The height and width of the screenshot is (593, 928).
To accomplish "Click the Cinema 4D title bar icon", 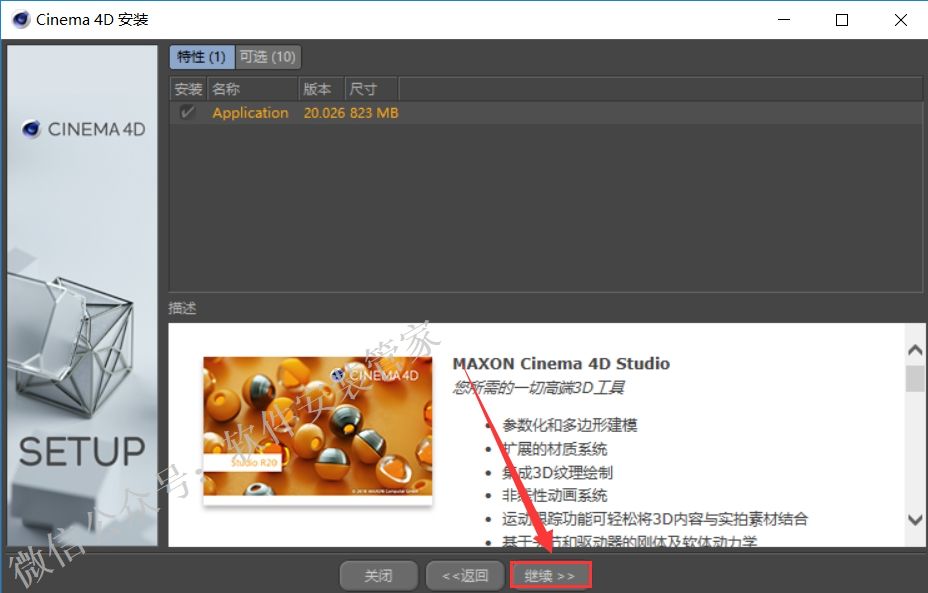I will point(21,19).
